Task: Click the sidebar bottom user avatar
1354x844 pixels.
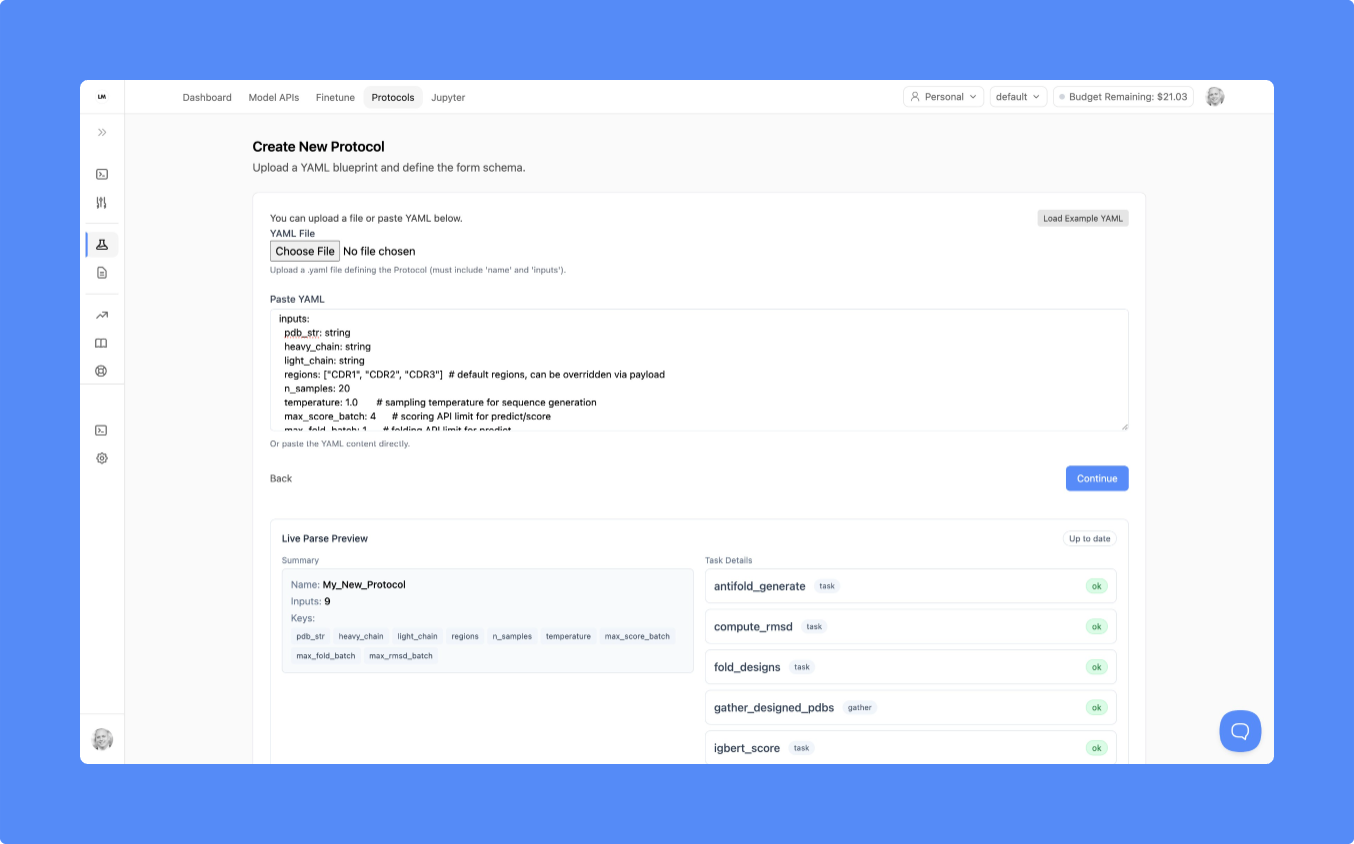Action: 102,739
